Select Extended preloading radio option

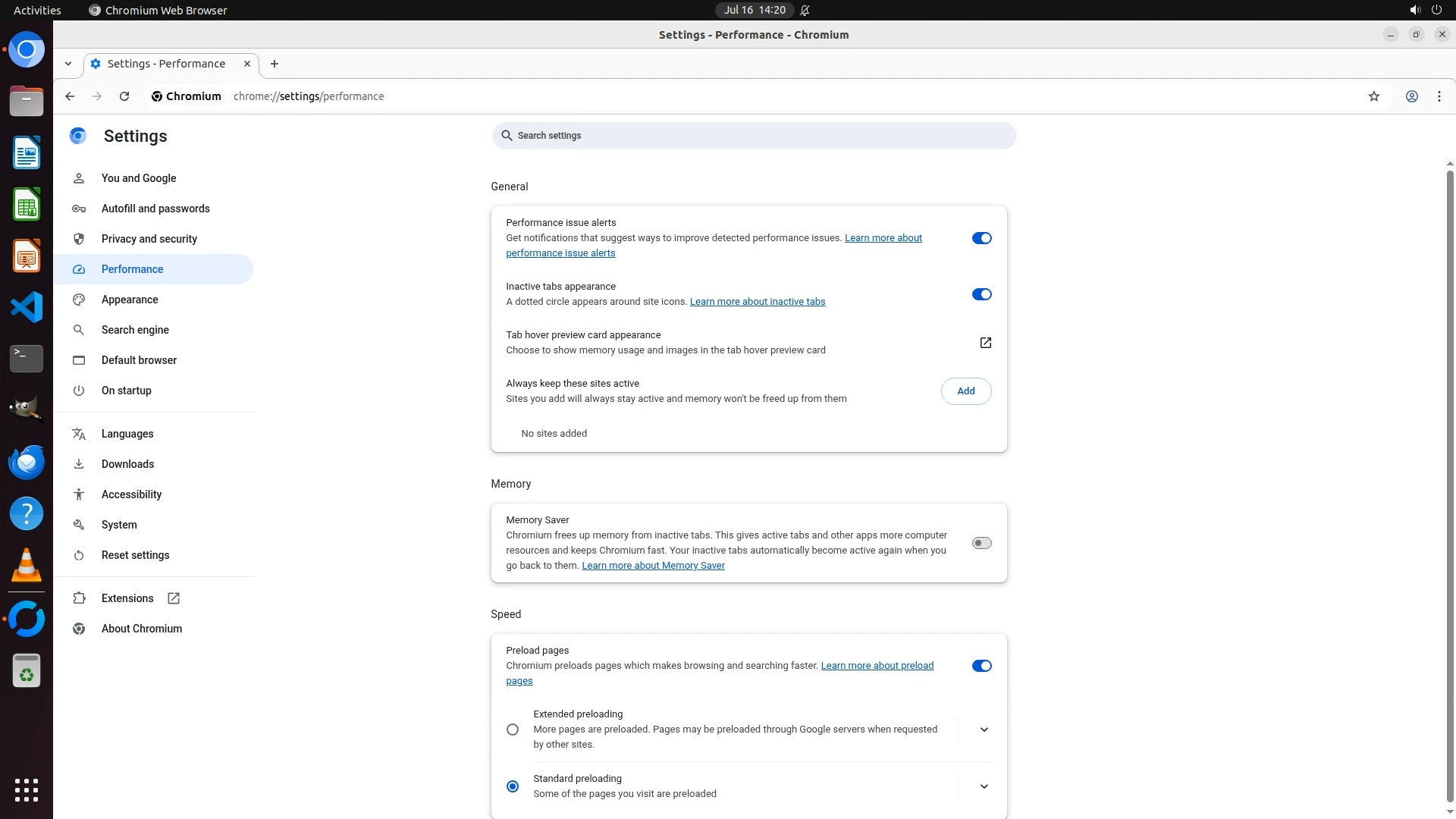(513, 730)
